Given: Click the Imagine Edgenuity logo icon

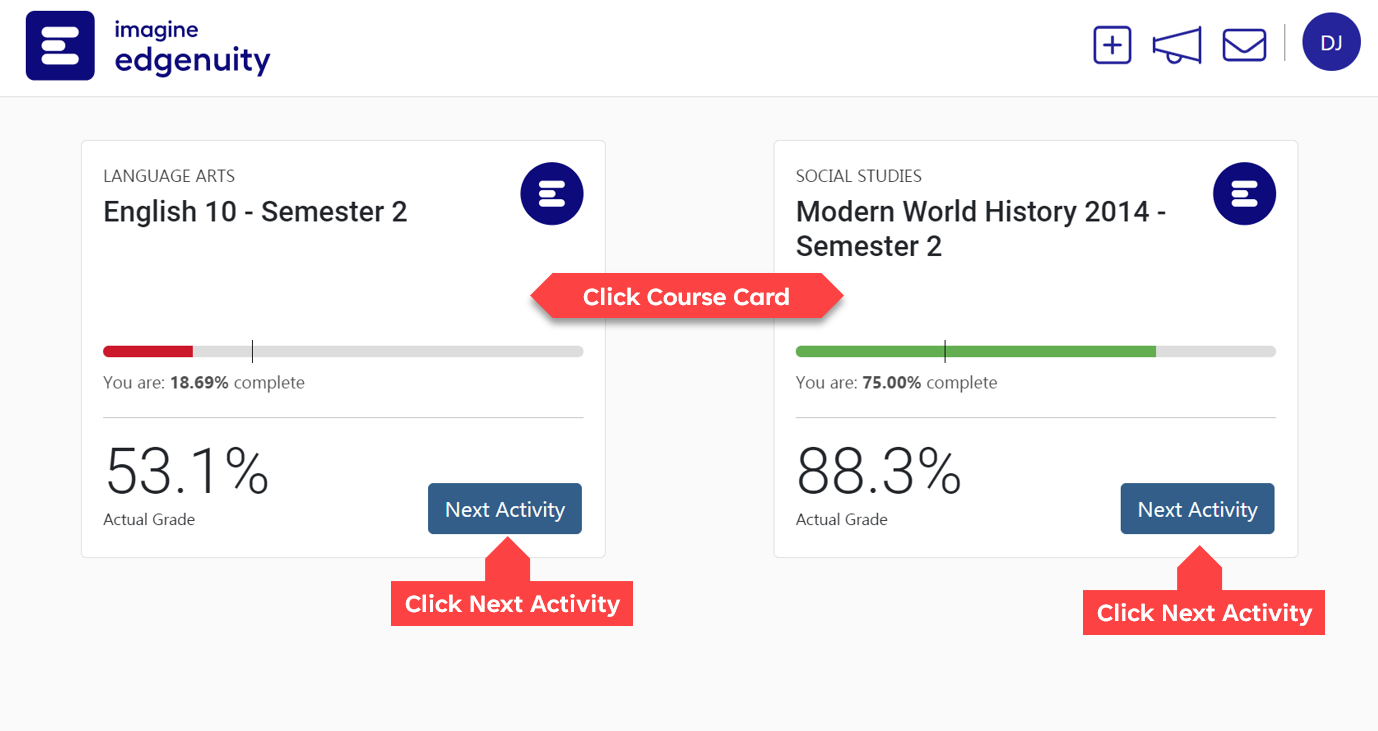Looking at the screenshot, I should click(60, 46).
